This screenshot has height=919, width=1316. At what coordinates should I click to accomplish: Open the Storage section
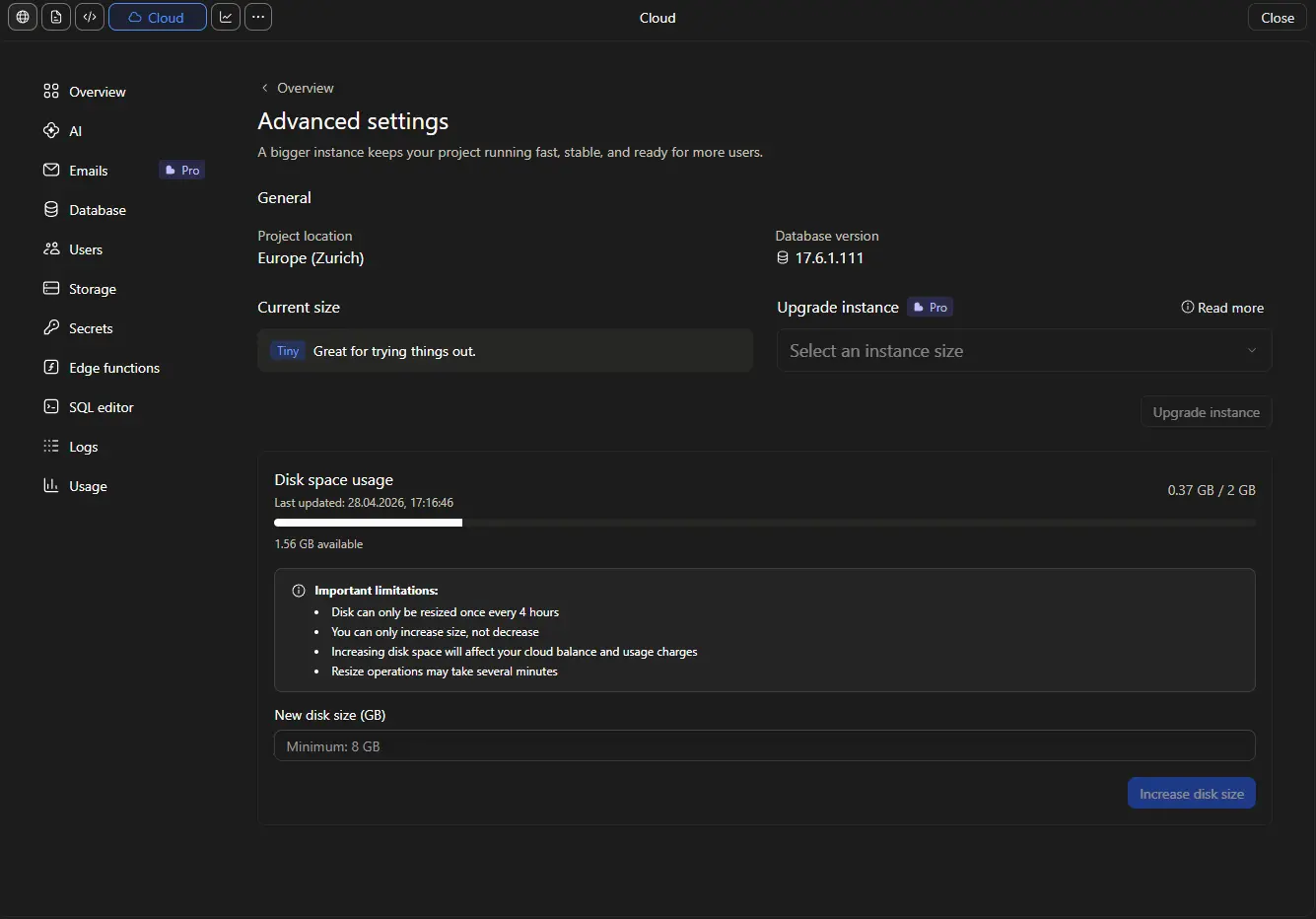[93, 288]
